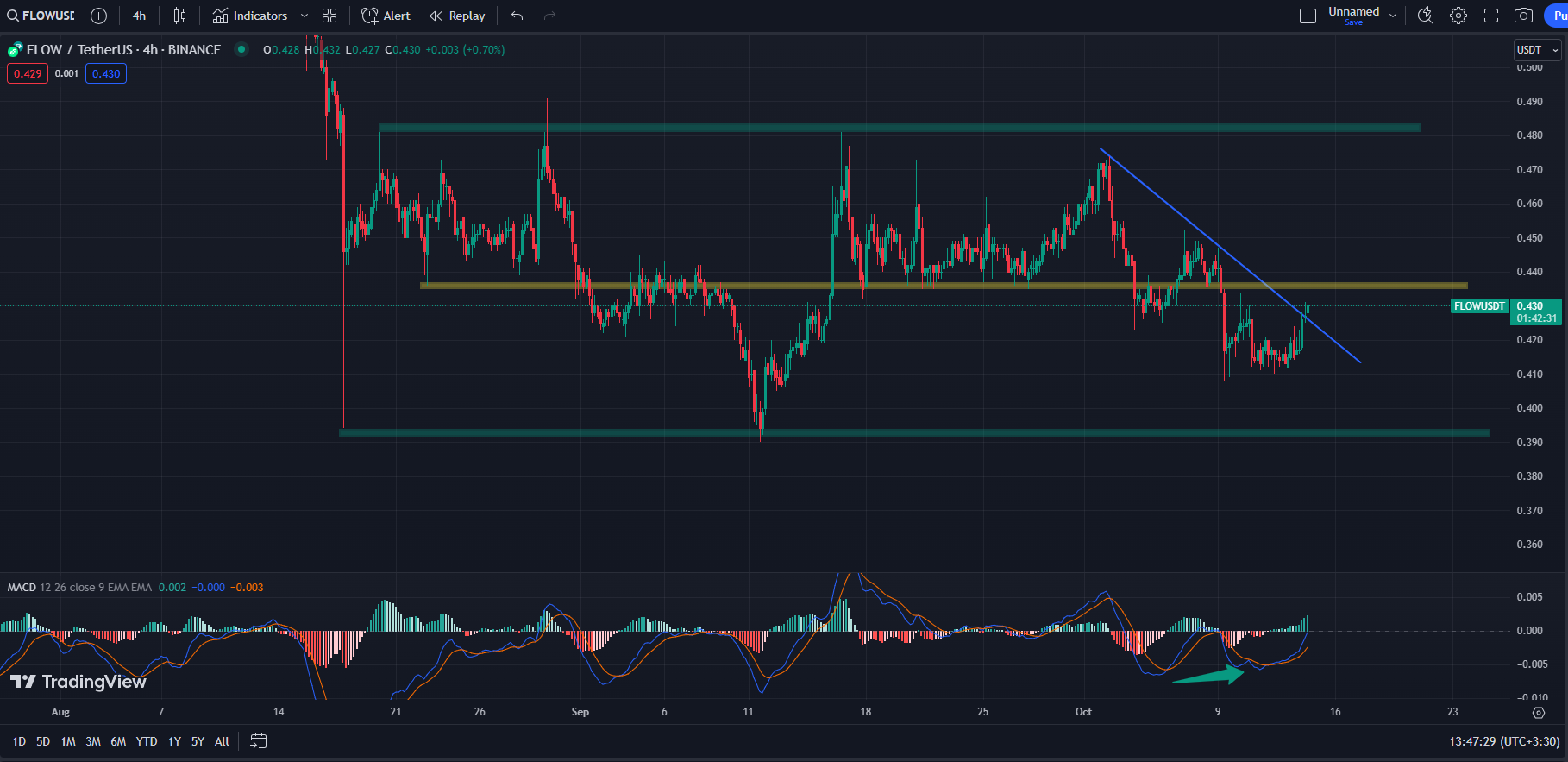This screenshot has height=762, width=1568.
Task: Select the 5Y date range
Action: 198,741
